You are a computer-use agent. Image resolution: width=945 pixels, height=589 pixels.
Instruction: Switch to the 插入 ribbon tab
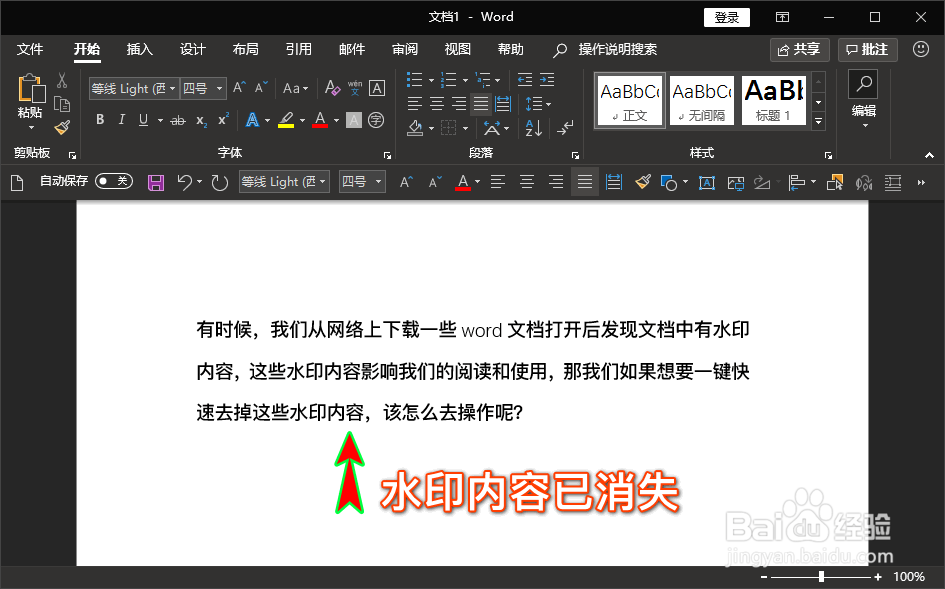[x=139, y=49]
